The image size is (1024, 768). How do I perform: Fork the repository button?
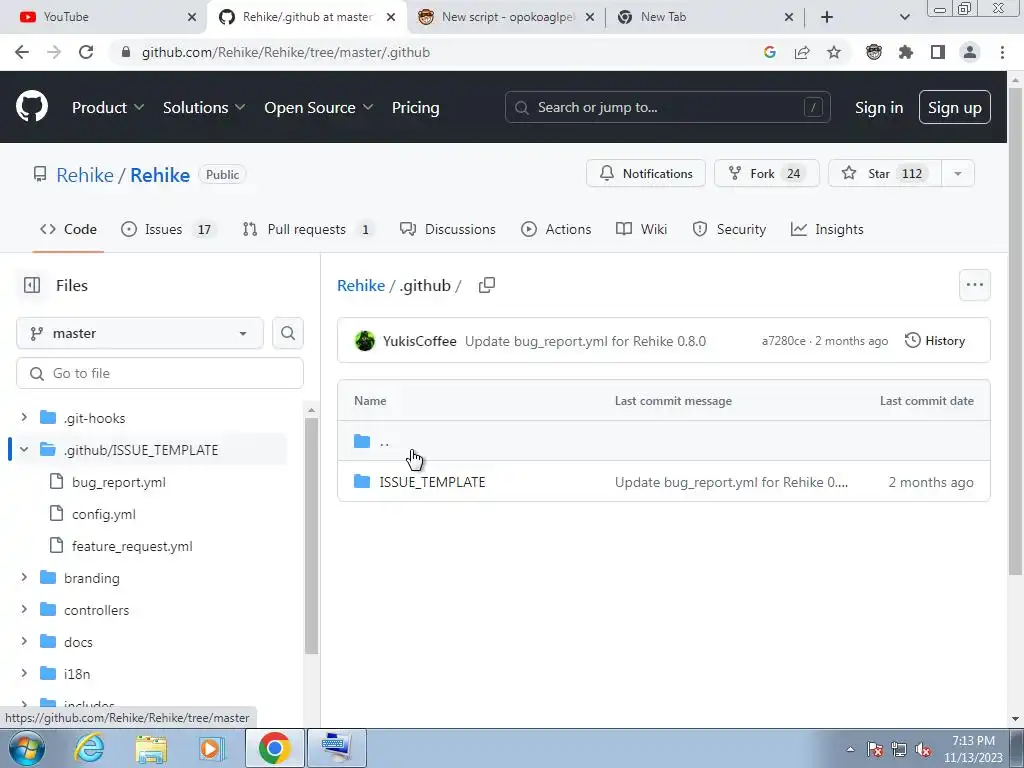pyautogui.click(x=766, y=174)
